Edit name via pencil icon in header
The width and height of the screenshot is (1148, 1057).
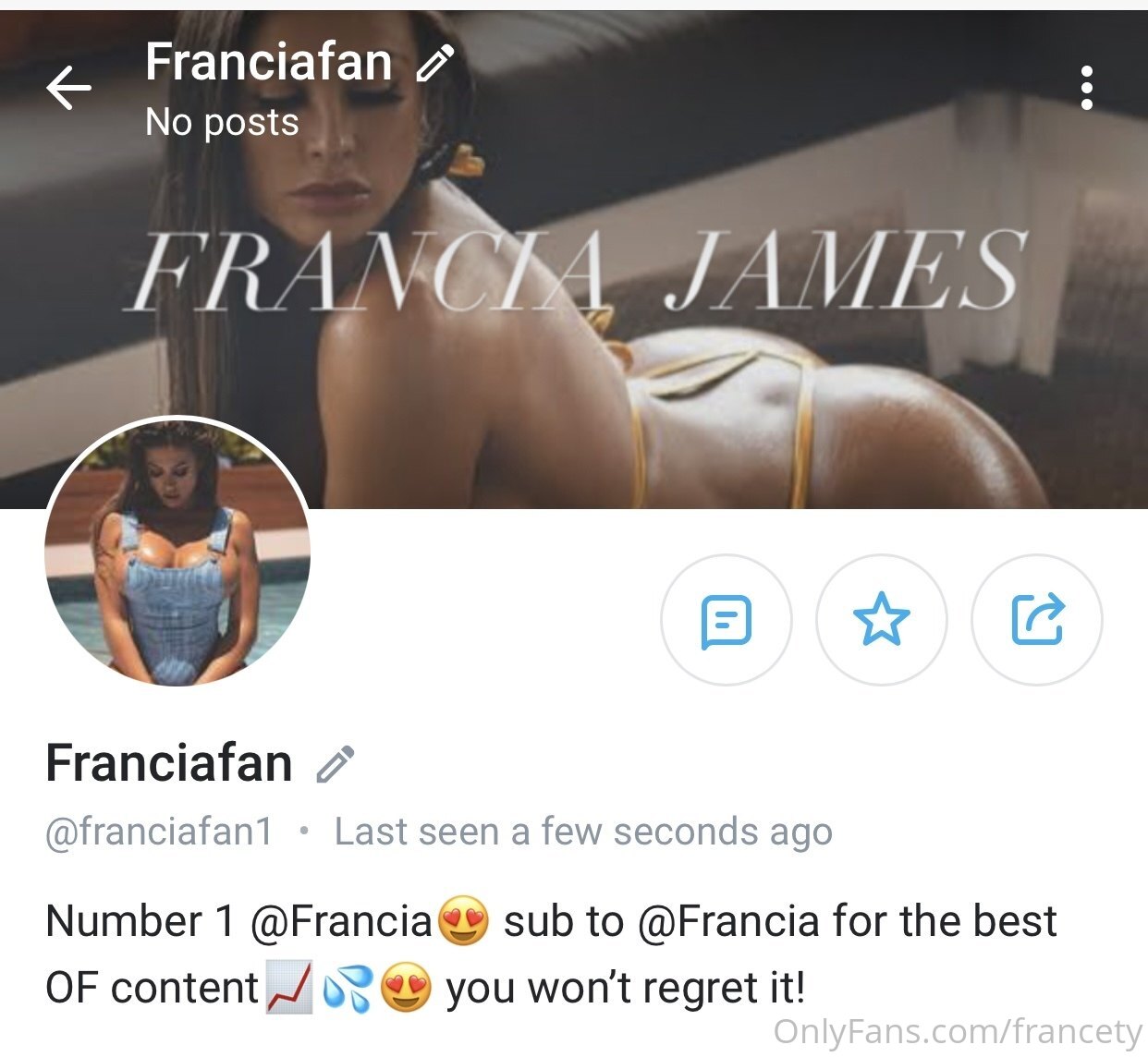pyautogui.click(x=434, y=63)
